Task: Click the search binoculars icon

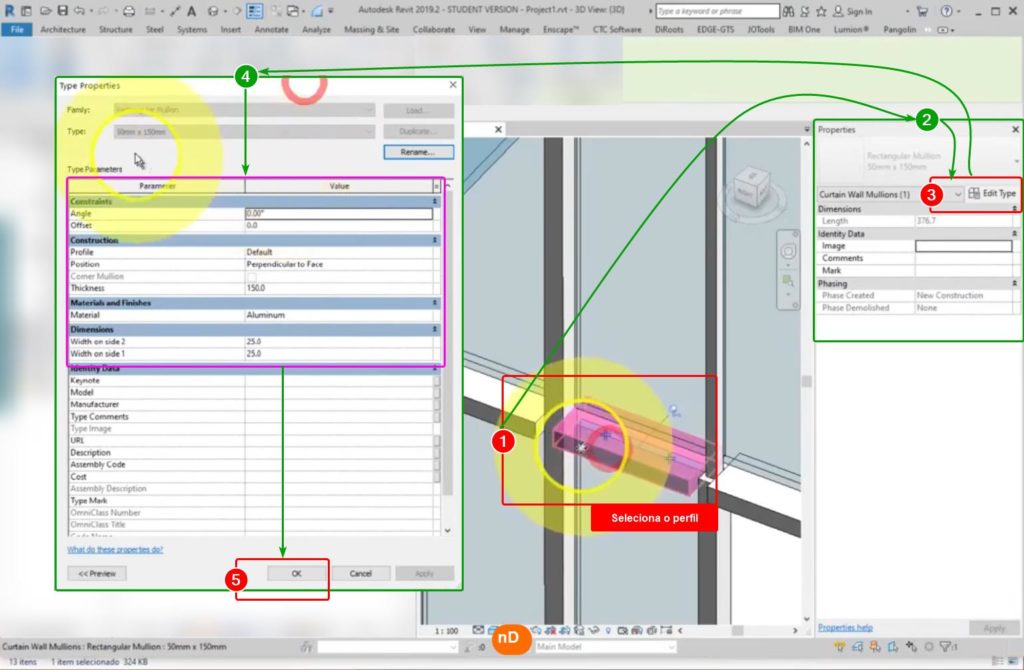Action: coord(783,11)
